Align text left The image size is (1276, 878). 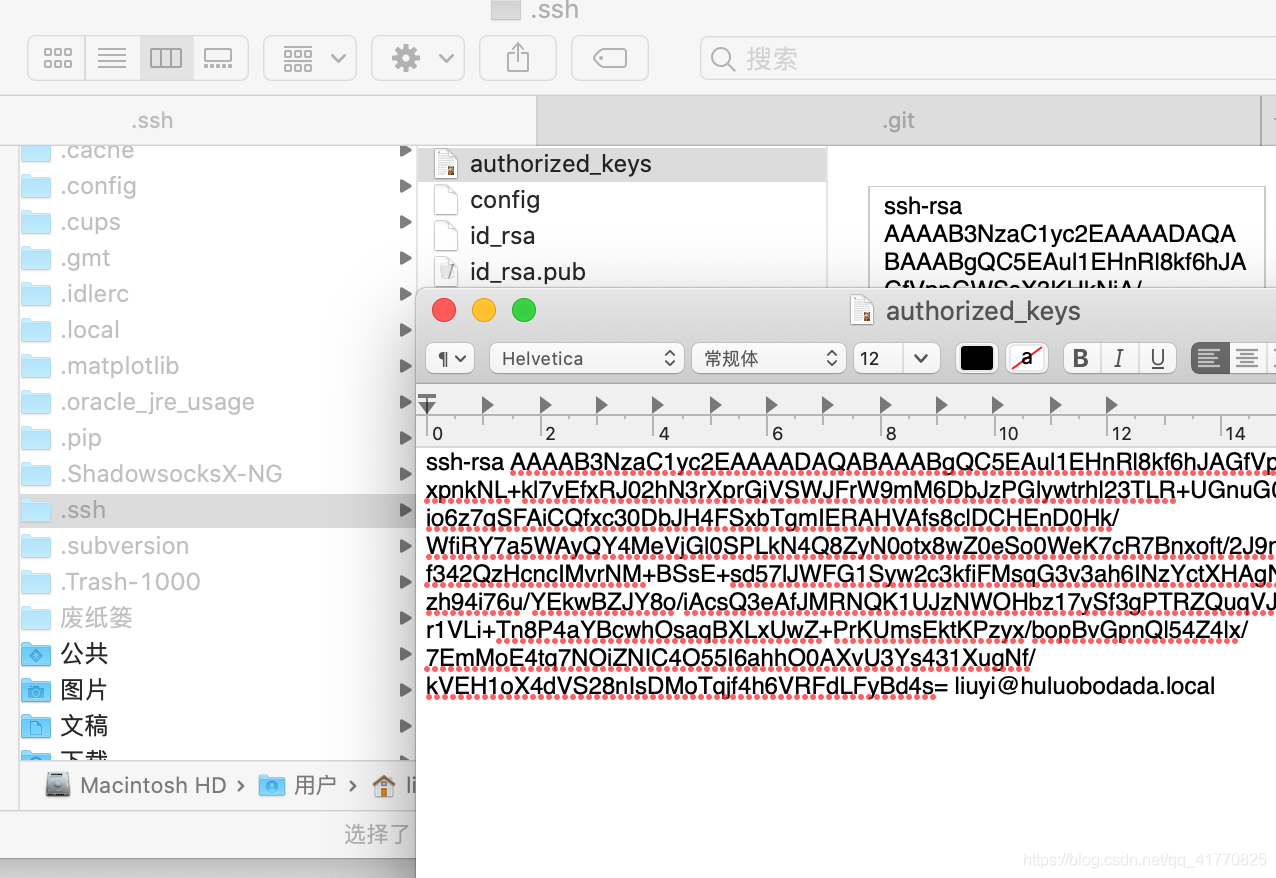[1209, 358]
